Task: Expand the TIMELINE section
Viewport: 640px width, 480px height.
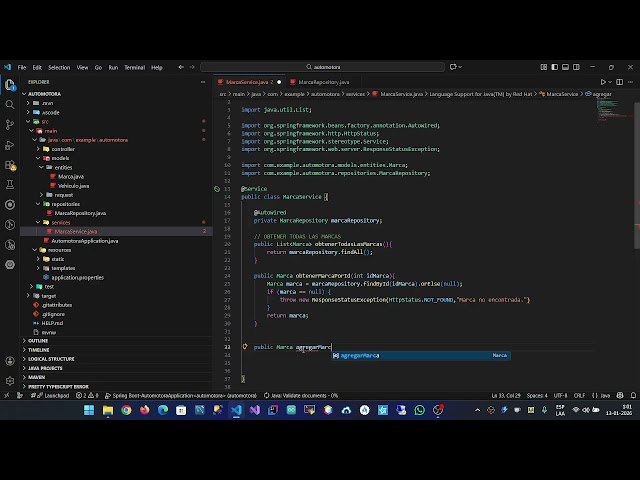Action: 39,350
